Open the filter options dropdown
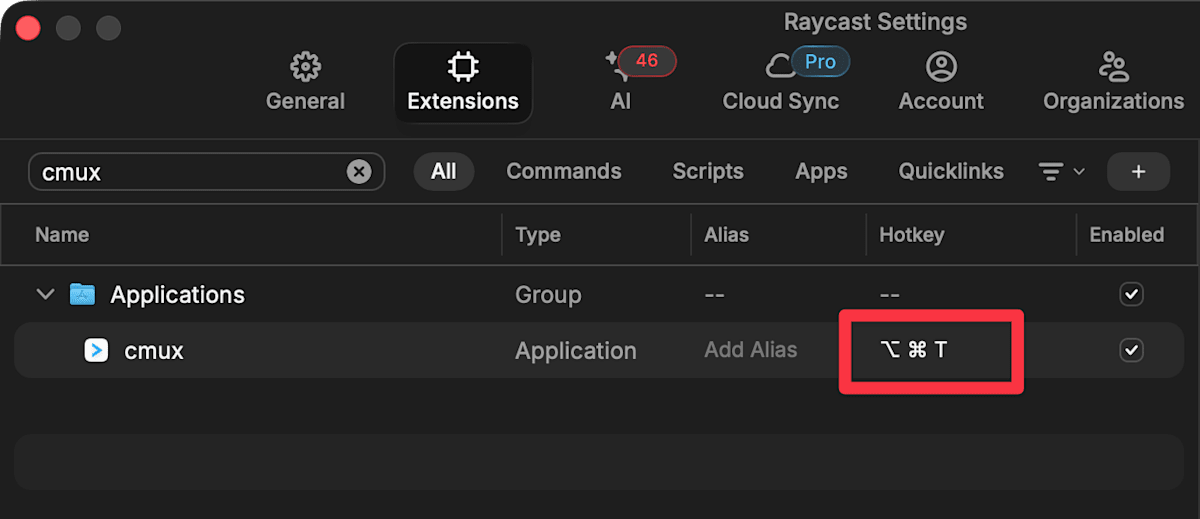This screenshot has height=519, width=1200. [1061, 172]
